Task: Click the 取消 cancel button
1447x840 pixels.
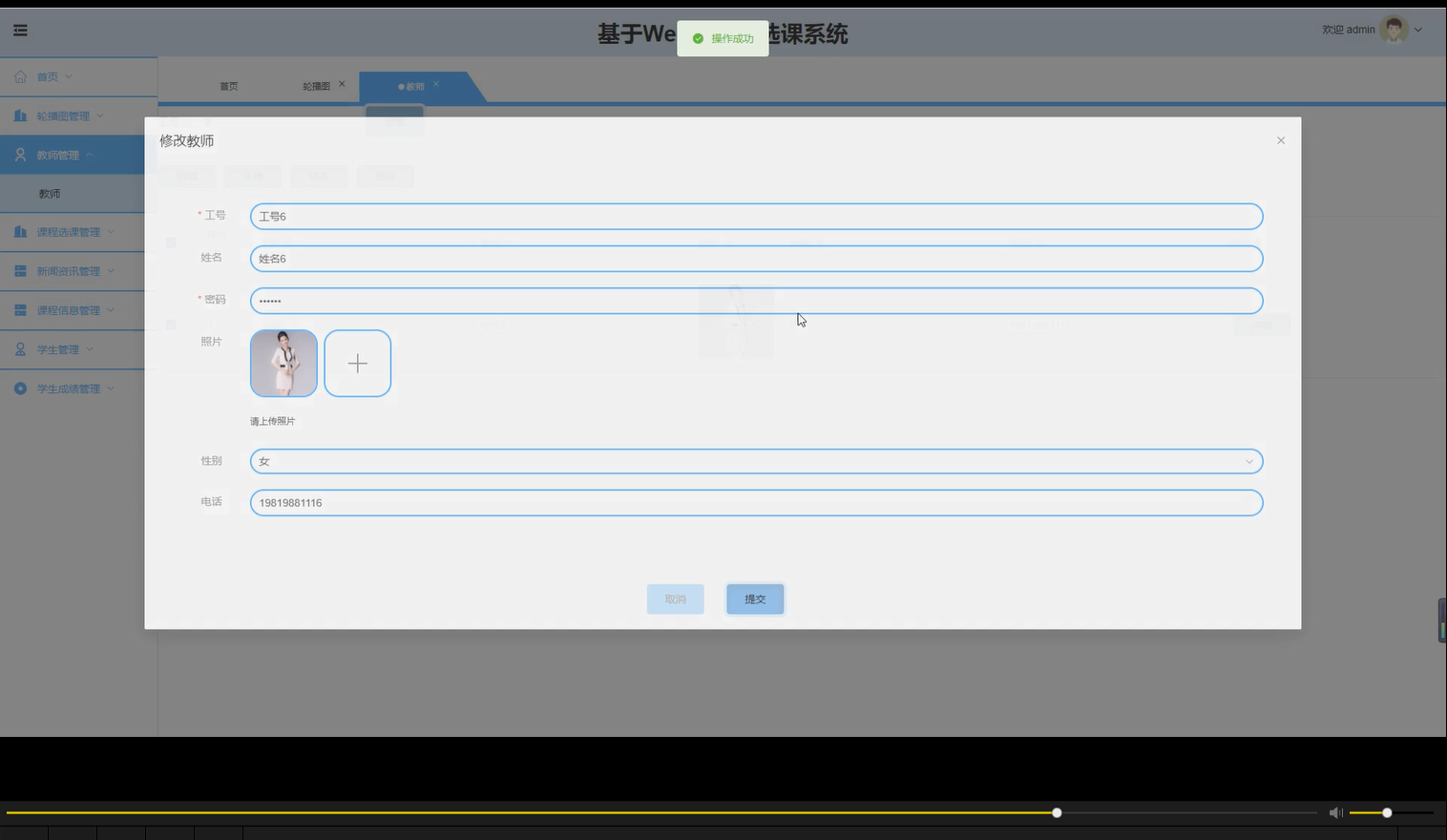Action: tap(675, 598)
